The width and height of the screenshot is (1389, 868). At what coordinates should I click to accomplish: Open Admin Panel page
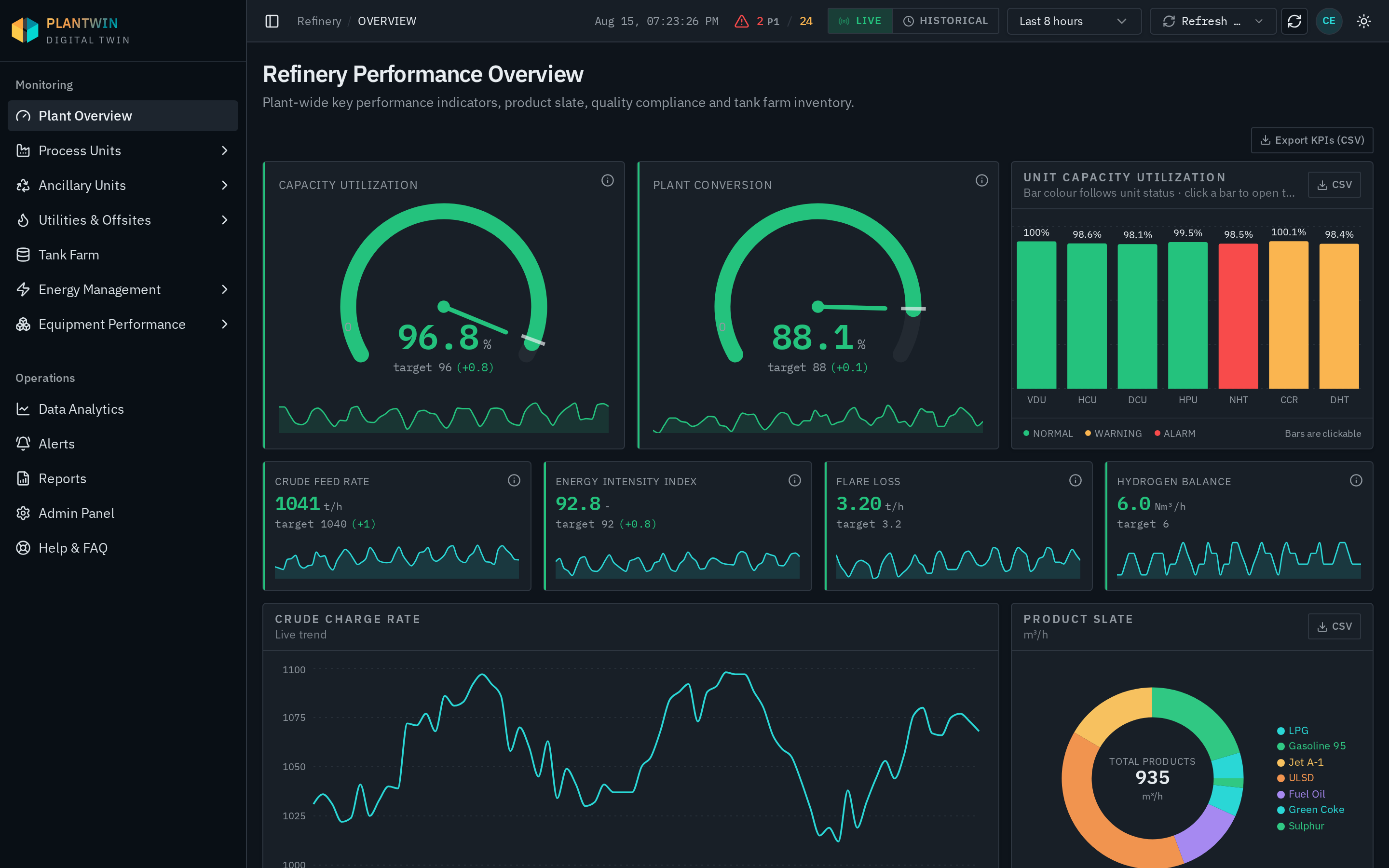click(123, 513)
